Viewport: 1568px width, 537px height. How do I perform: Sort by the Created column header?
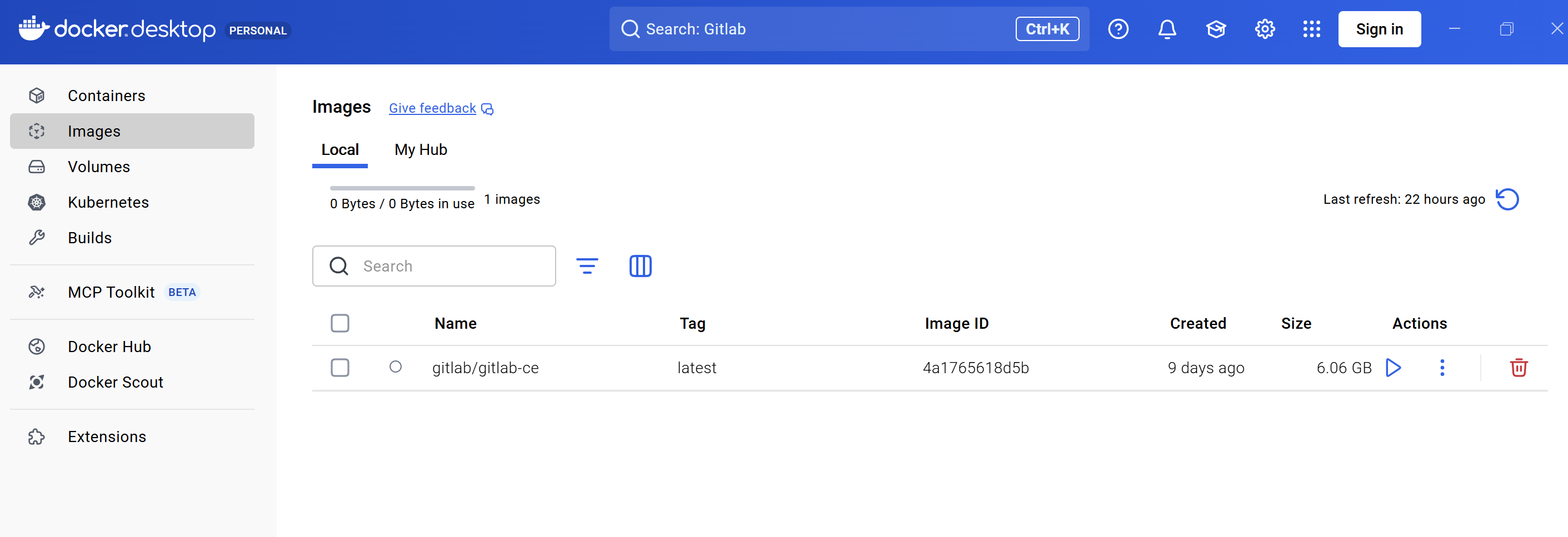tap(1197, 324)
